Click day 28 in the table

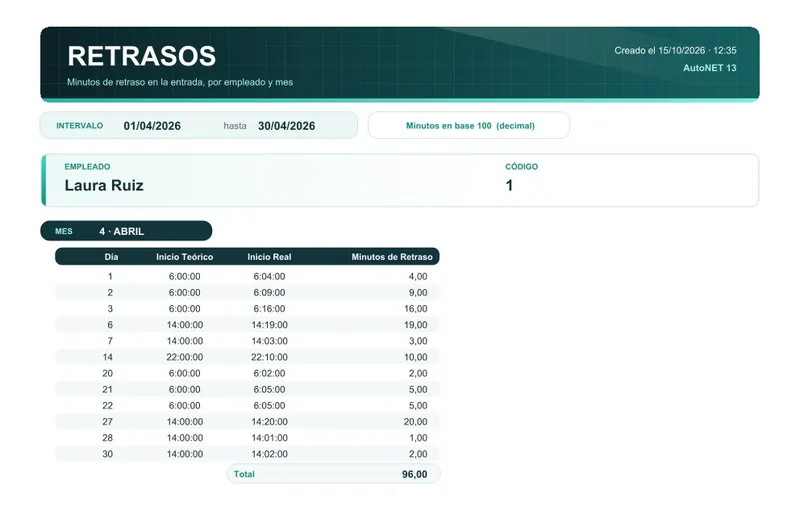pyautogui.click(x=108, y=438)
